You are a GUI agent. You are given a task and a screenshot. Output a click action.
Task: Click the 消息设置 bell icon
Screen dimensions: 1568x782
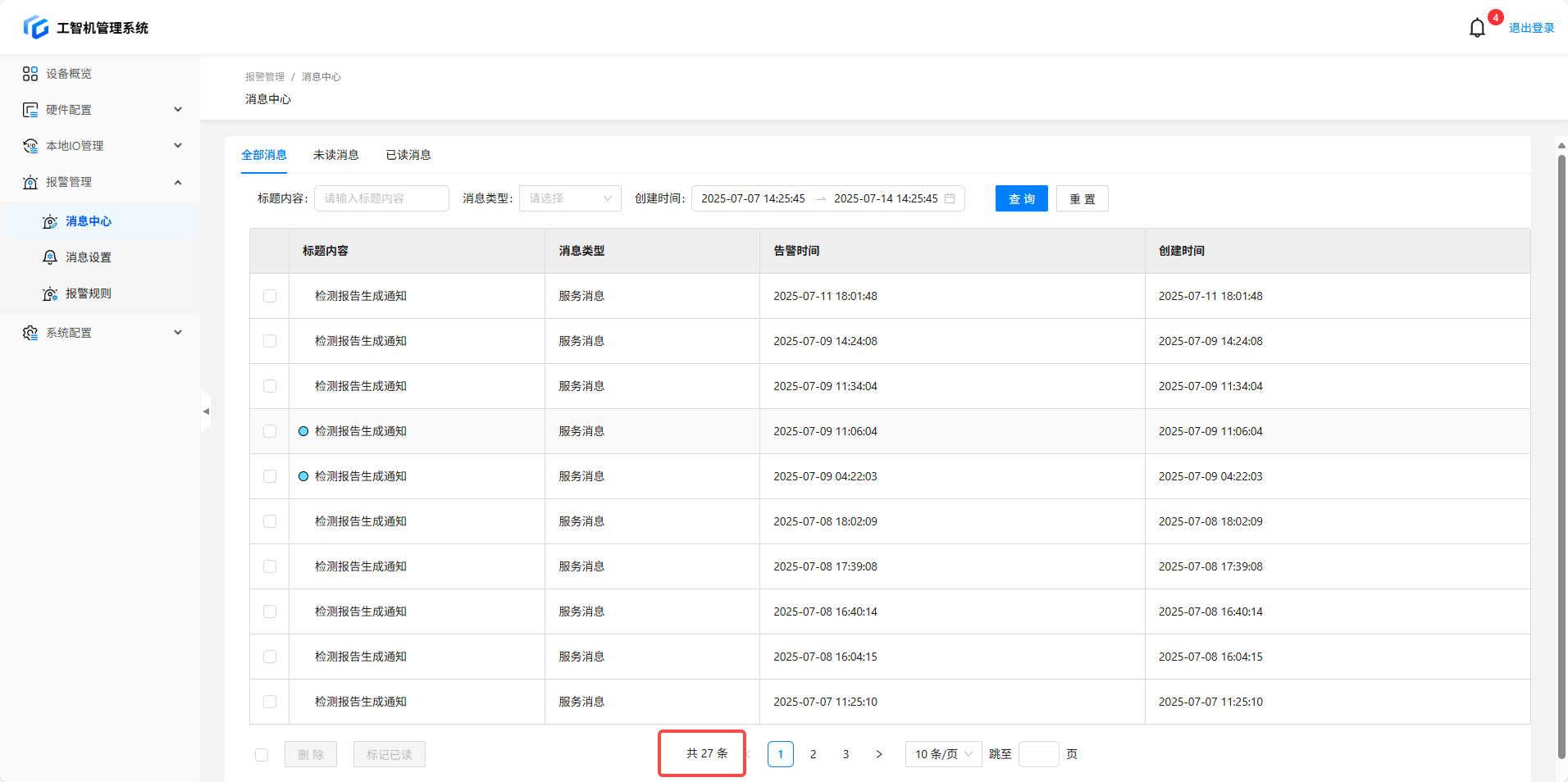pyautogui.click(x=50, y=257)
